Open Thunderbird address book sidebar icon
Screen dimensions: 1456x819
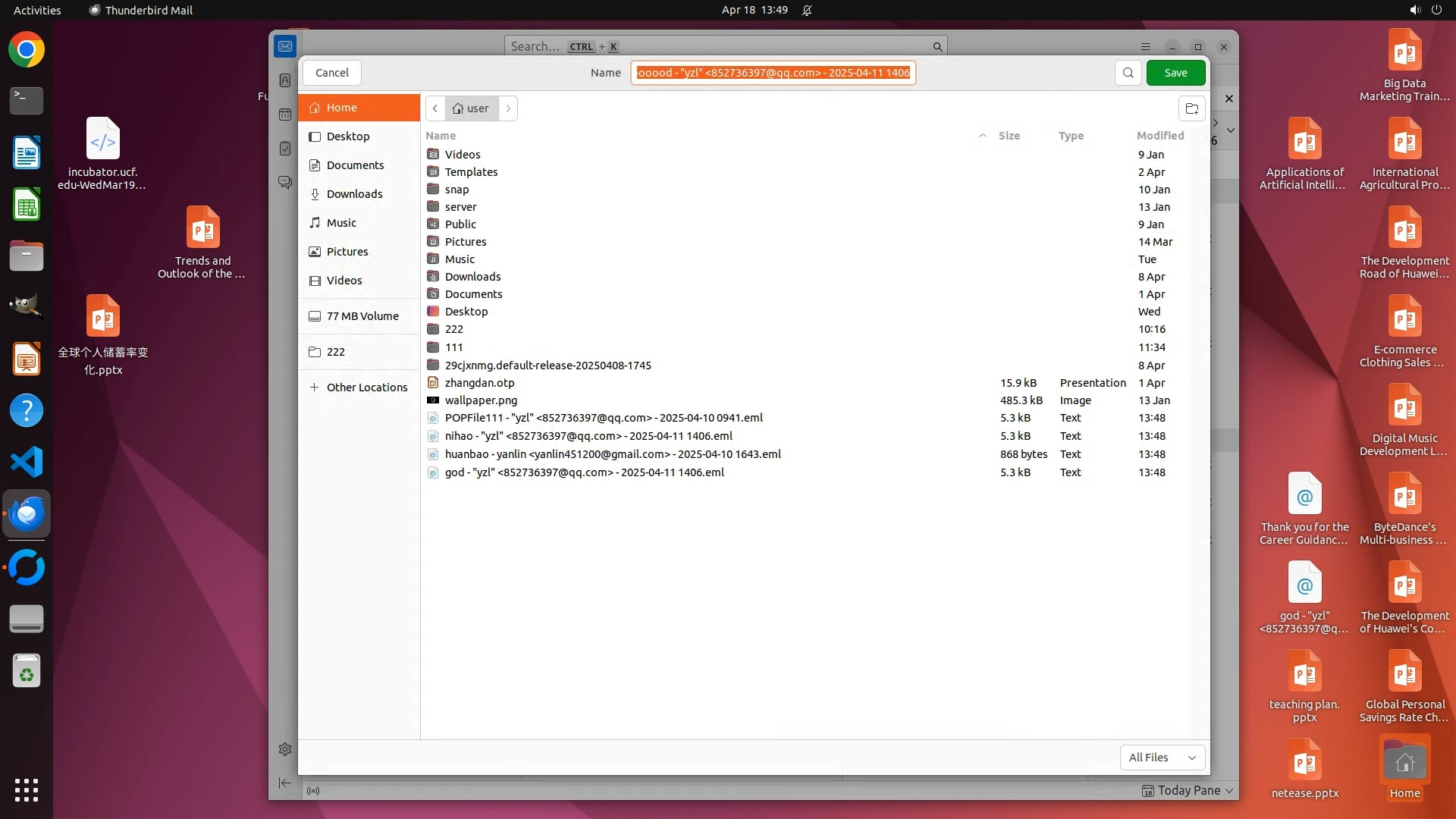click(285, 80)
